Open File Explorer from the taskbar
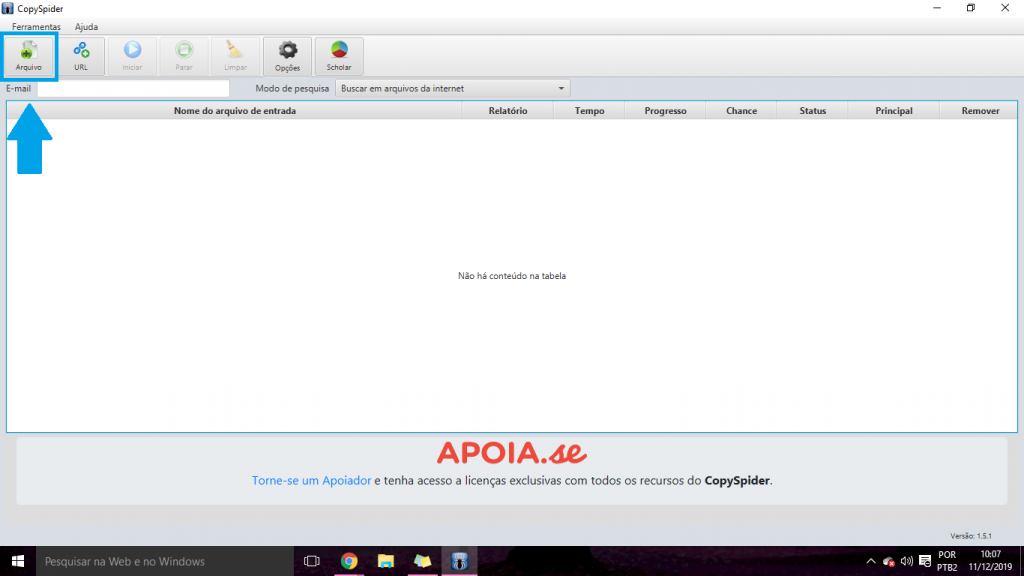 386,561
